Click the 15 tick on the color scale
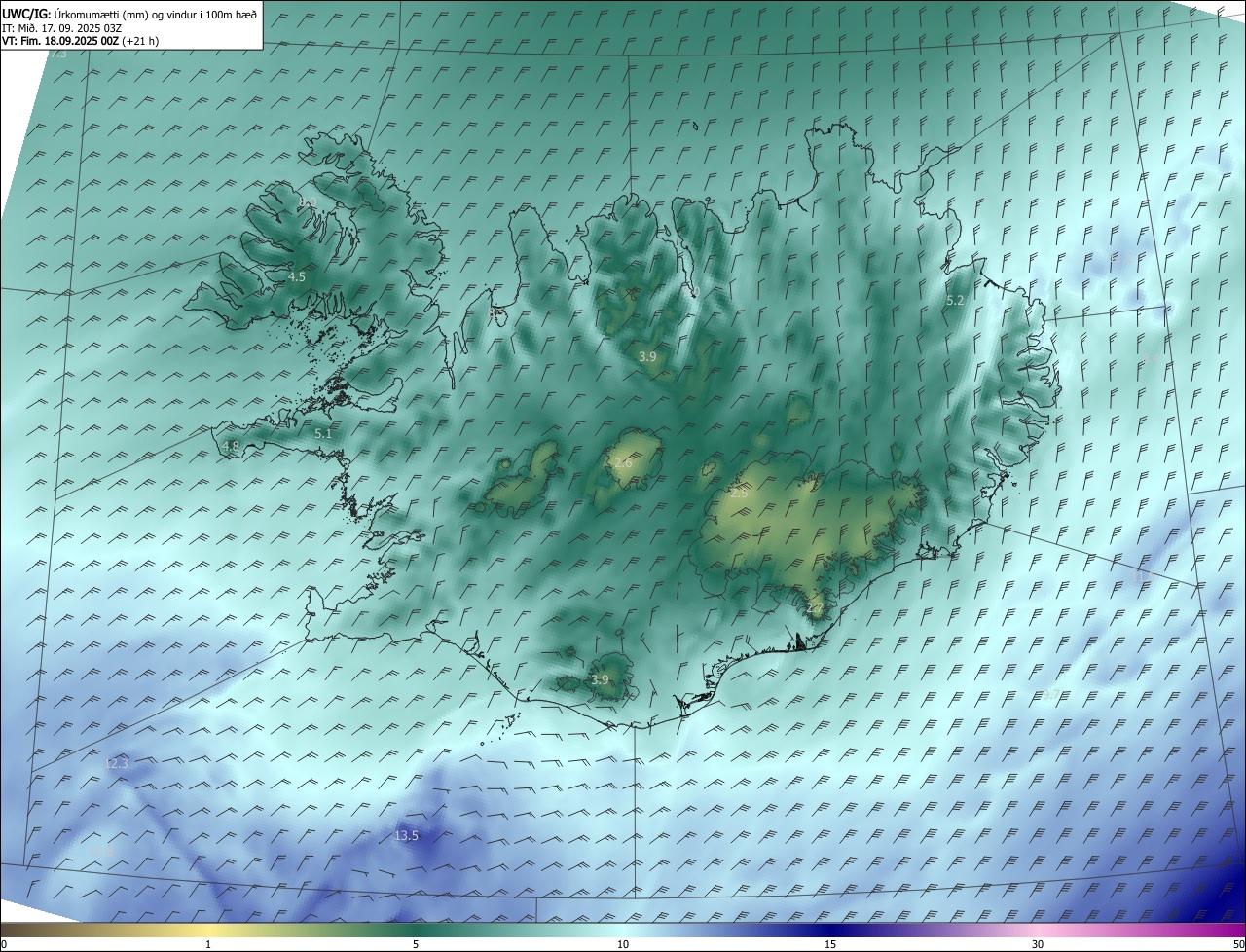Screen dimensions: 1246x952 [x=830, y=945]
